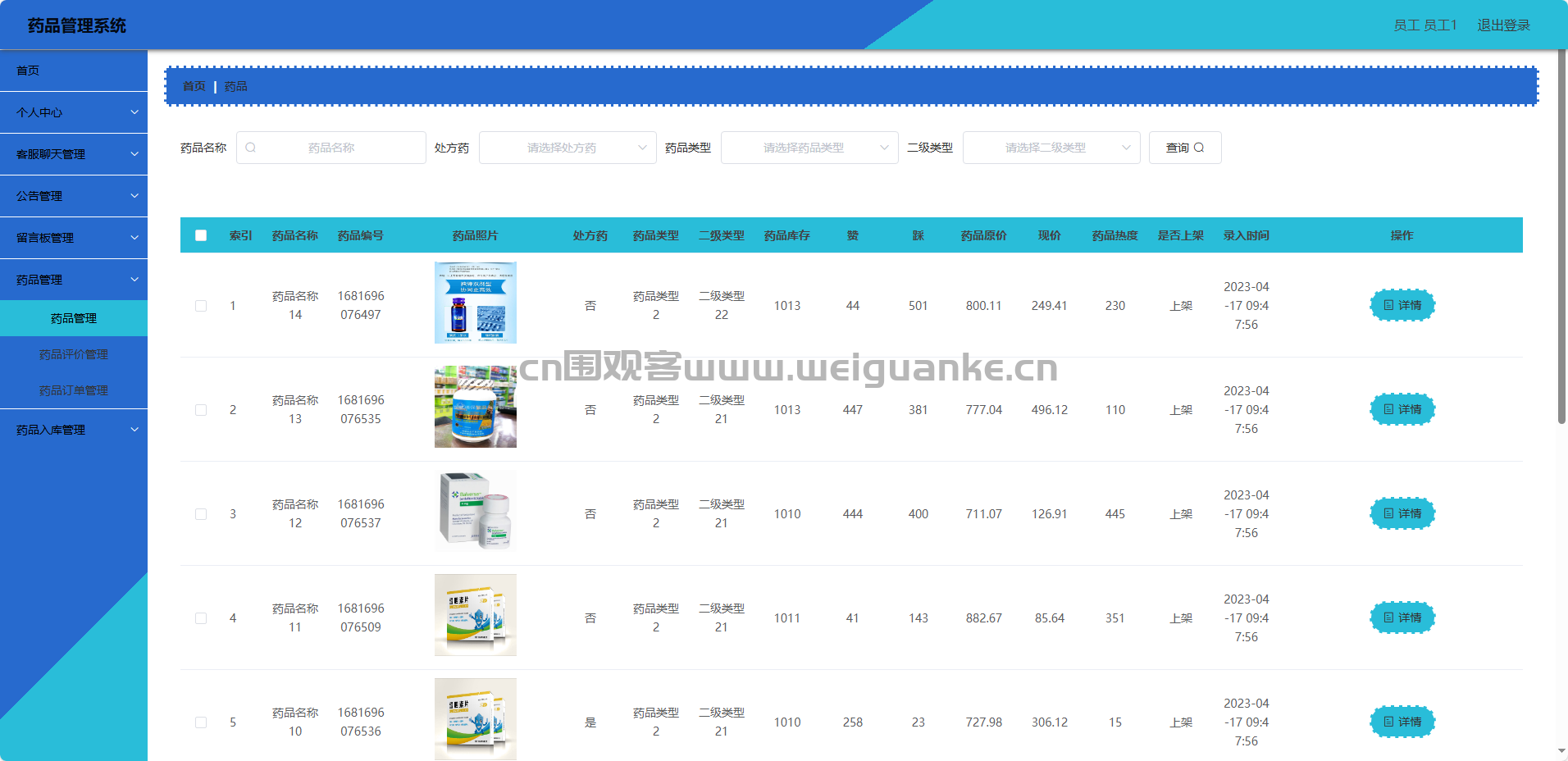Screen dimensions: 1568x761
Task: Open drug photo thumbnail for 药品名称13
Action: click(476, 407)
